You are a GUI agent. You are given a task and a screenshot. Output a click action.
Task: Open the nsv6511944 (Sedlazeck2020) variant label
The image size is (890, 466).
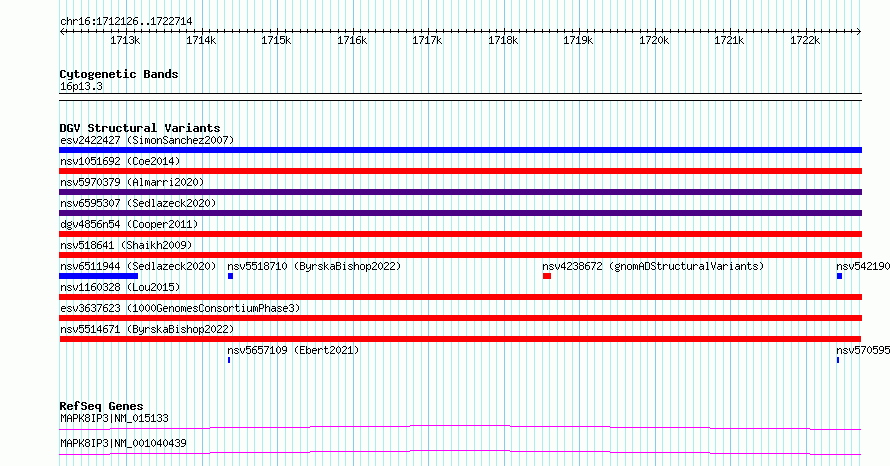coord(138,266)
